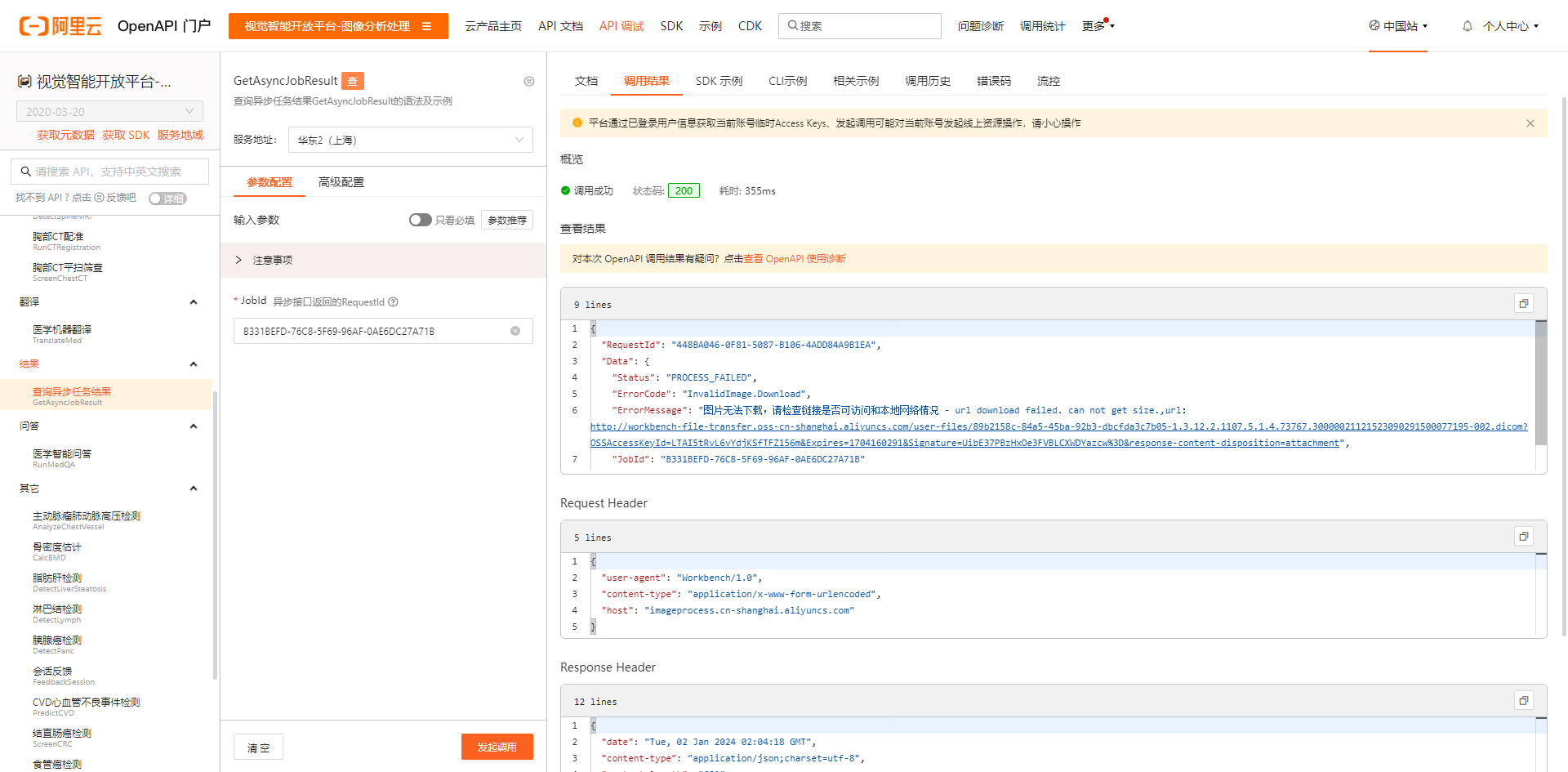The width and height of the screenshot is (1568, 772).
Task: Copy the Response Header code block
Action: click(x=1523, y=701)
